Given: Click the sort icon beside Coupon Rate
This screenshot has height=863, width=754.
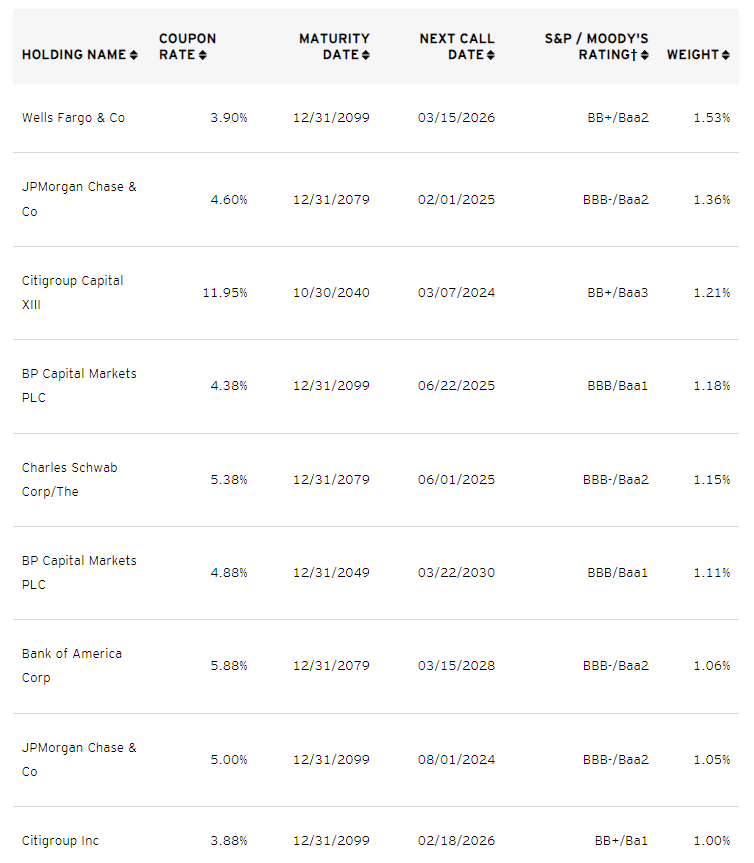Looking at the screenshot, I should tap(203, 55).
